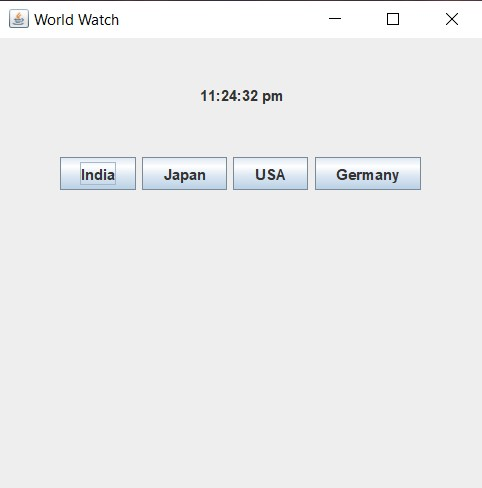Select the Japan button
Image resolution: width=482 pixels, height=488 pixels.
click(184, 174)
